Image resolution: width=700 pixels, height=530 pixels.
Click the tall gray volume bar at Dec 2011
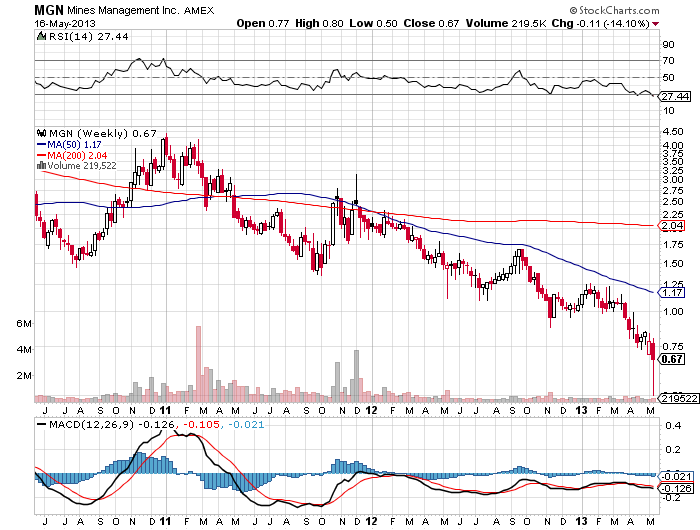click(x=356, y=376)
